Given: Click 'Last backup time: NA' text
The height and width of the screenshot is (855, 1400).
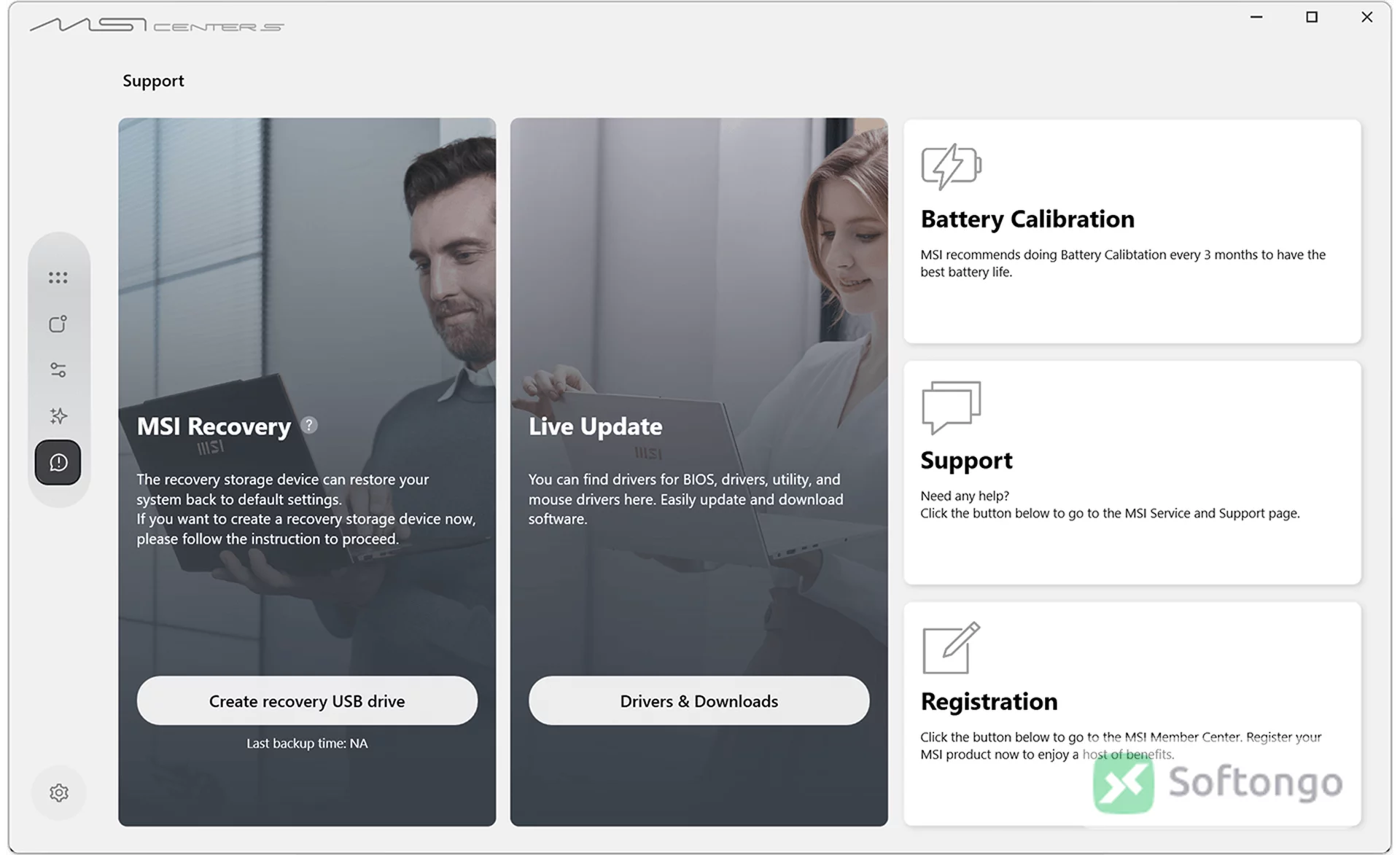Looking at the screenshot, I should tap(307, 743).
